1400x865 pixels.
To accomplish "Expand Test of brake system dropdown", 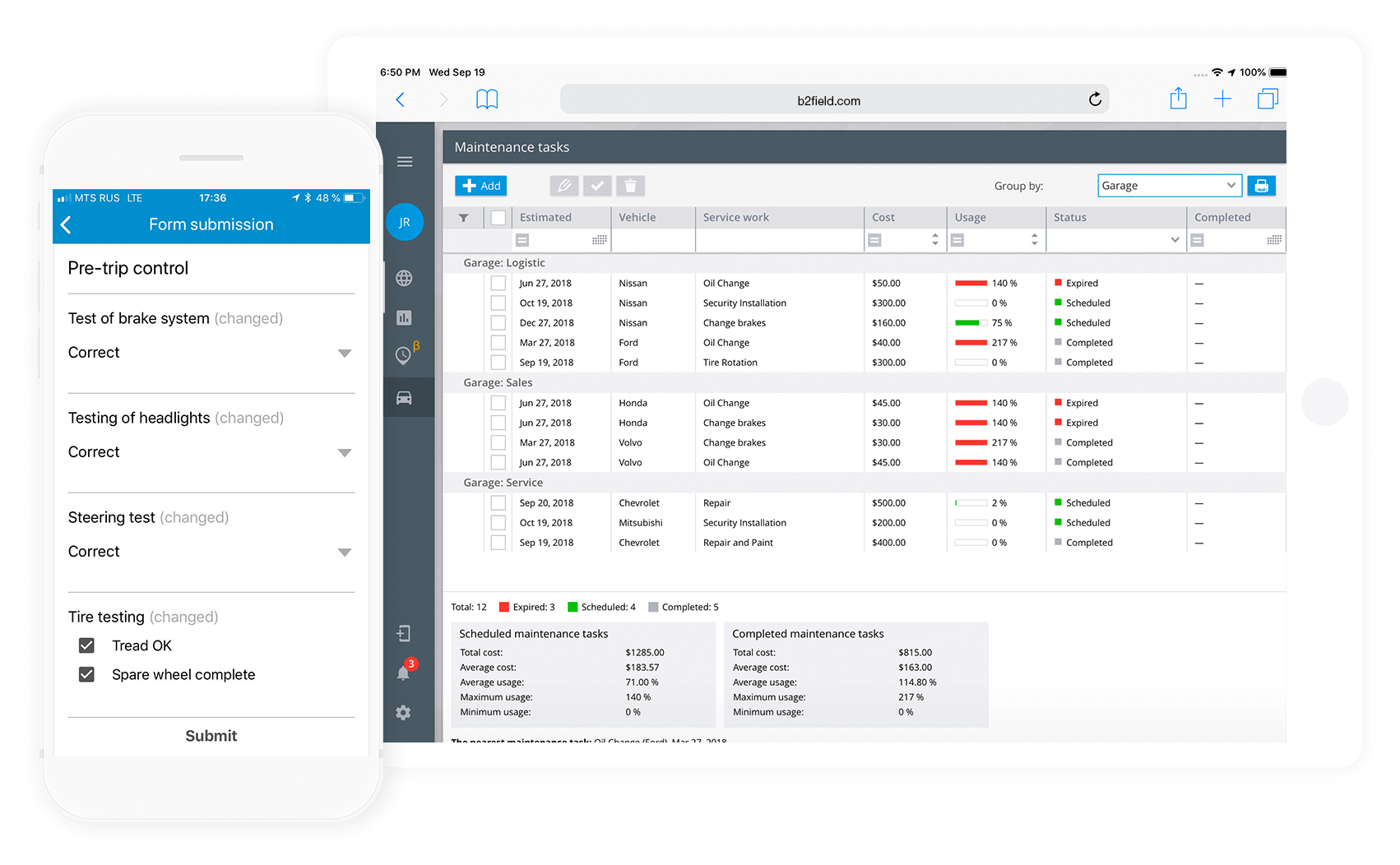I will [345, 354].
